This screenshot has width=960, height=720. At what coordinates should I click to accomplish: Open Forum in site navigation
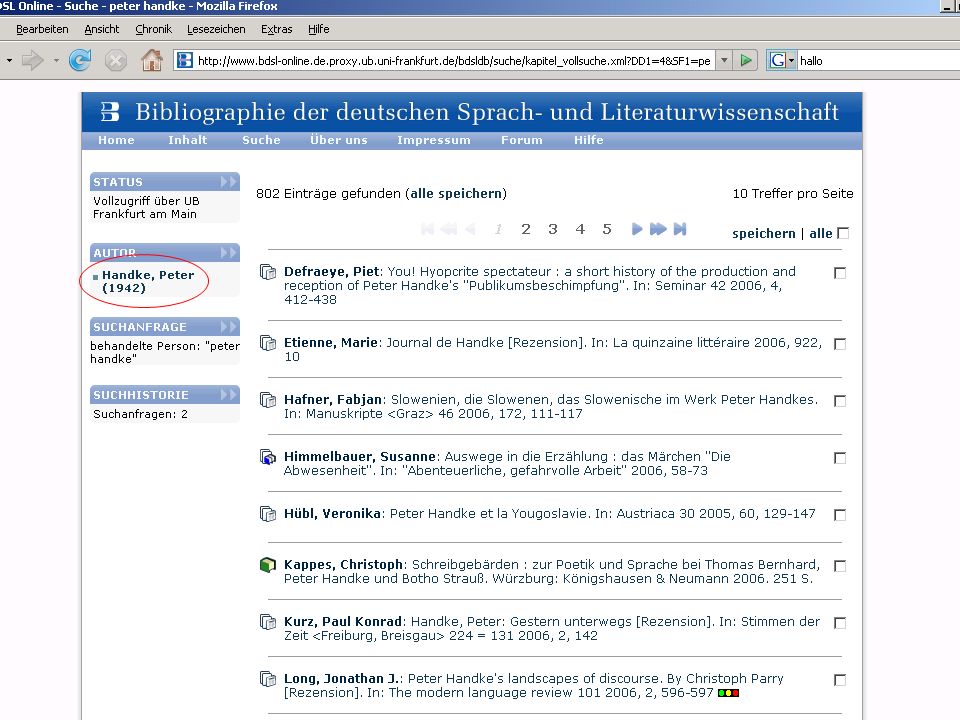pyautogui.click(x=522, y=140)
